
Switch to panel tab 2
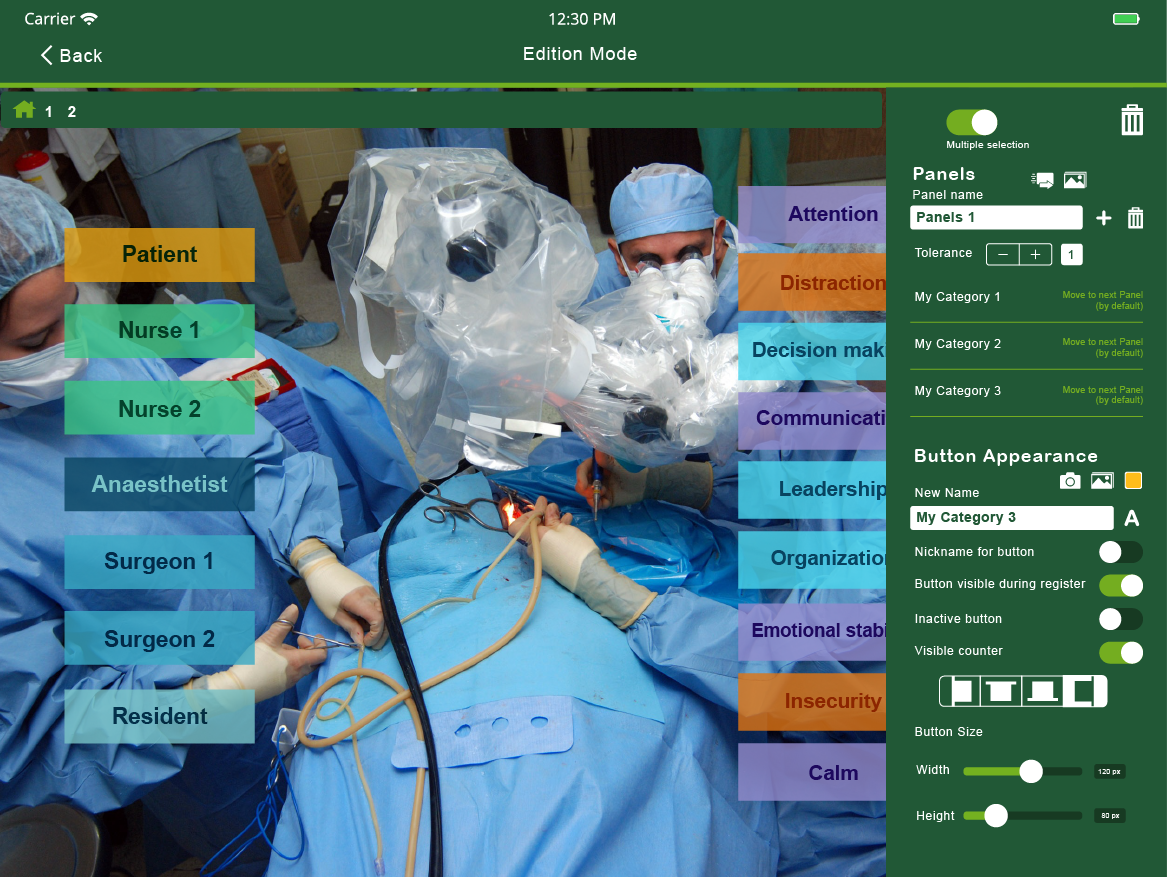[71, 112]
